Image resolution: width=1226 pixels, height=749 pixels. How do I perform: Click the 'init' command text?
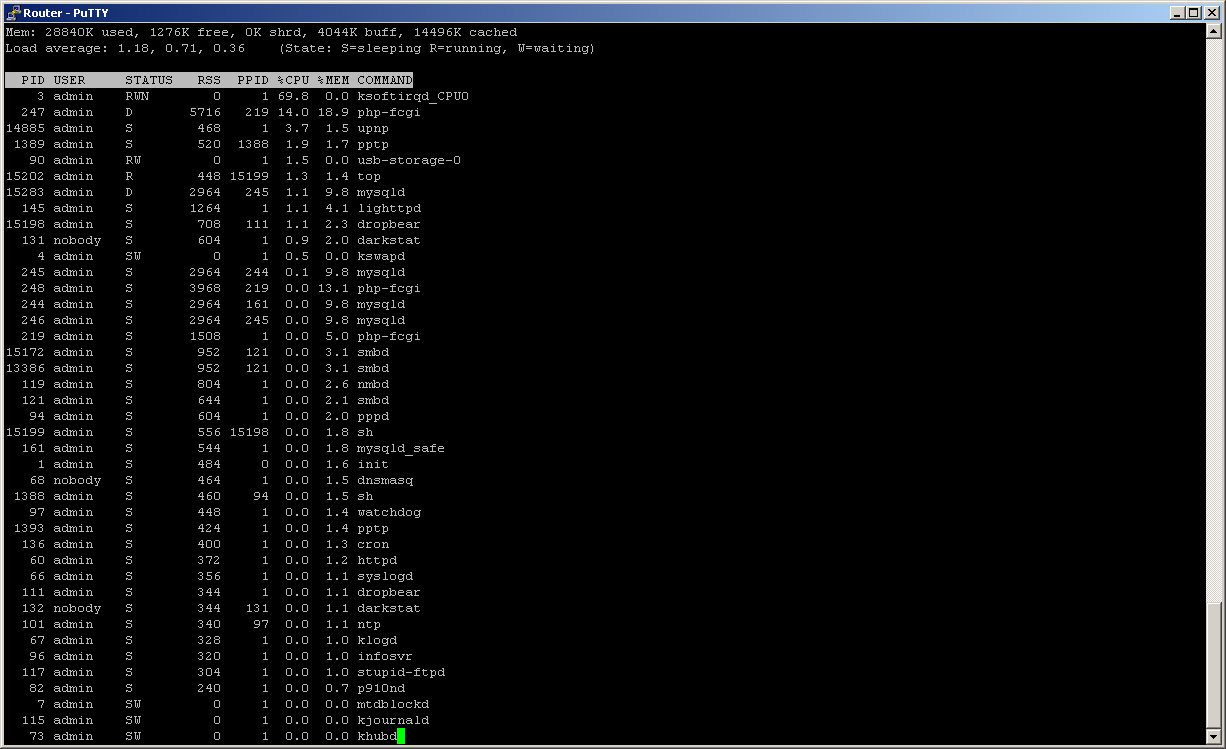[373, 464]
